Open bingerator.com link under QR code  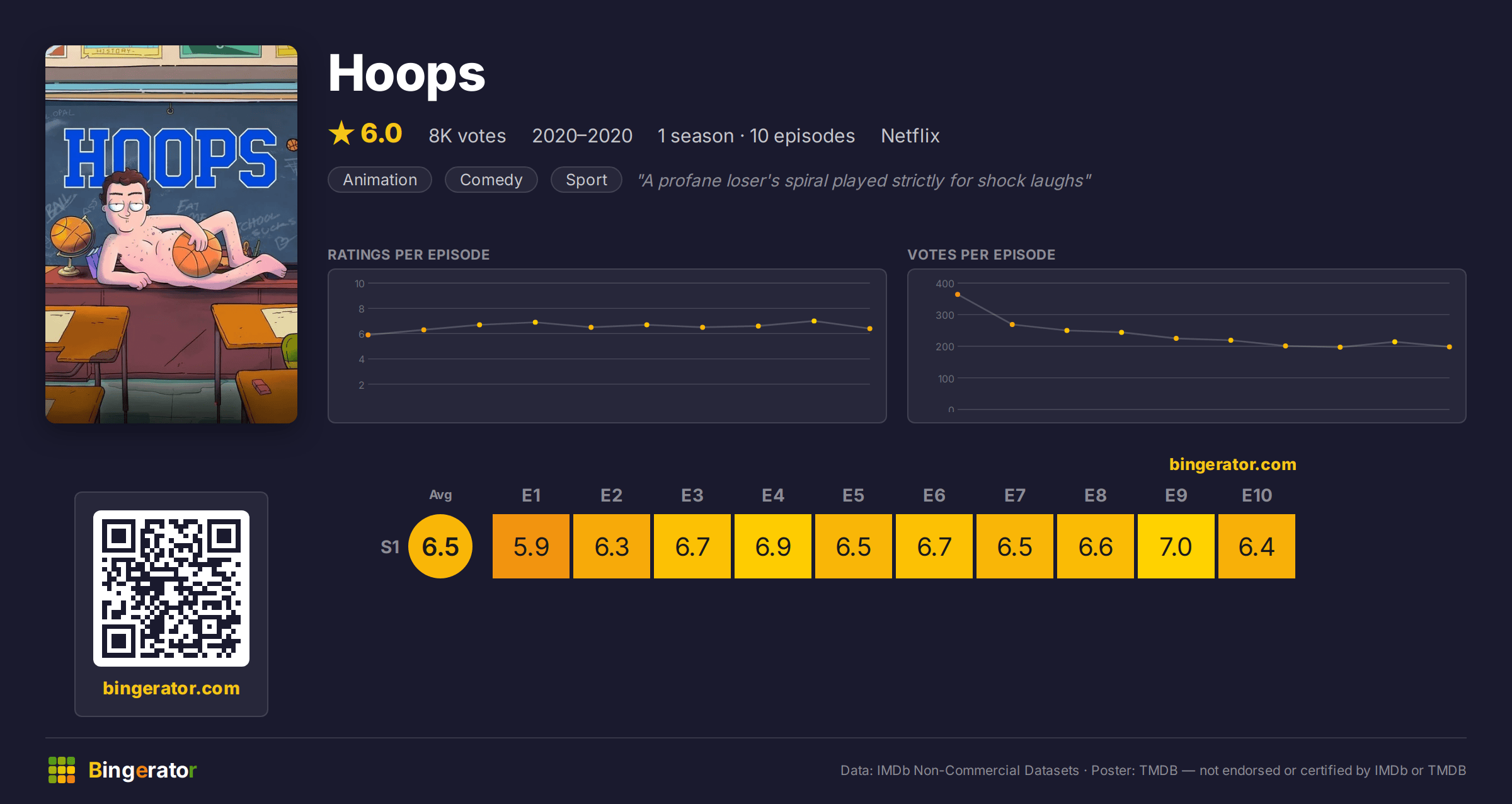click(x=171, y=688)
